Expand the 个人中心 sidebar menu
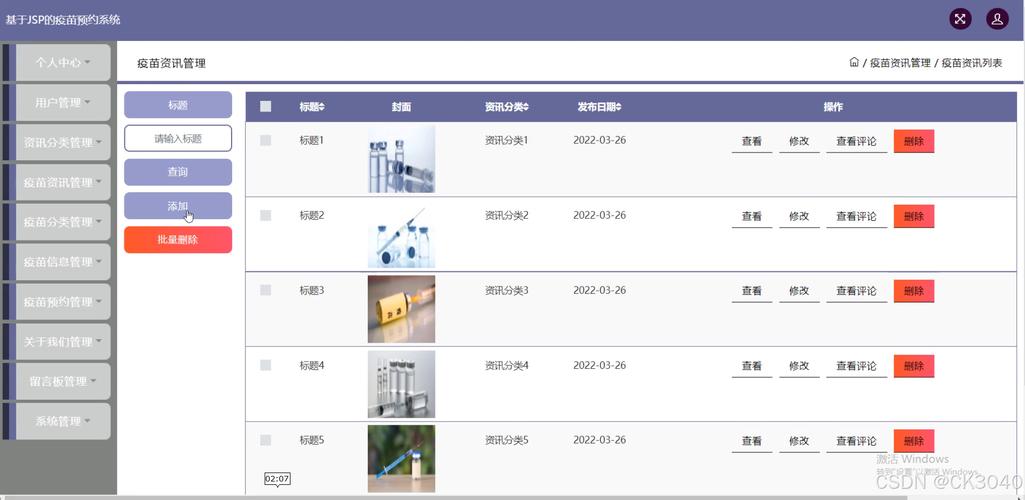The width and height of the screenshot is (1025, 500). pyautogui.click(x=63, y=63)
